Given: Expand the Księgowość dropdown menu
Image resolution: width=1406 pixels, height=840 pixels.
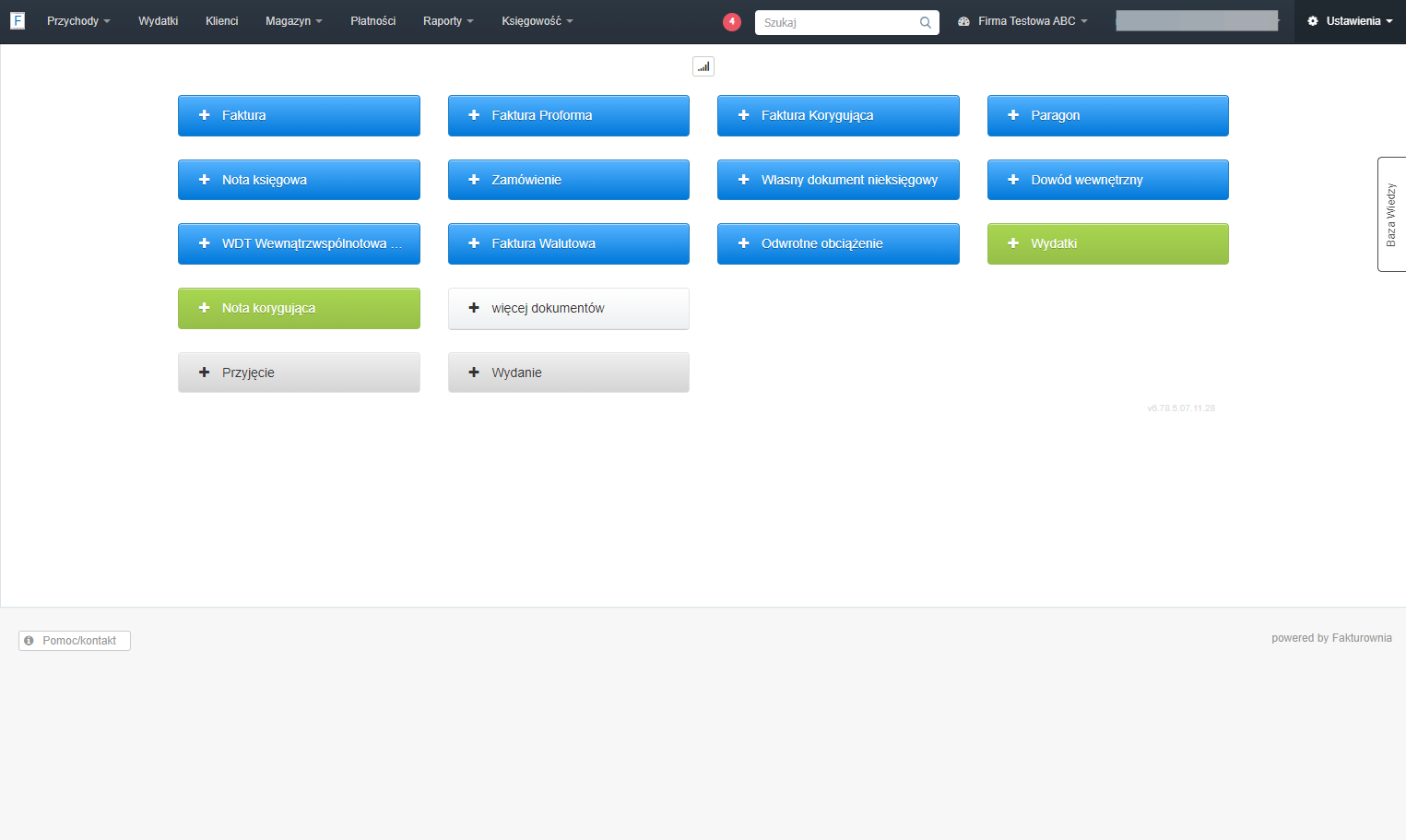Looking at the screenshot, I should [538, 21].
